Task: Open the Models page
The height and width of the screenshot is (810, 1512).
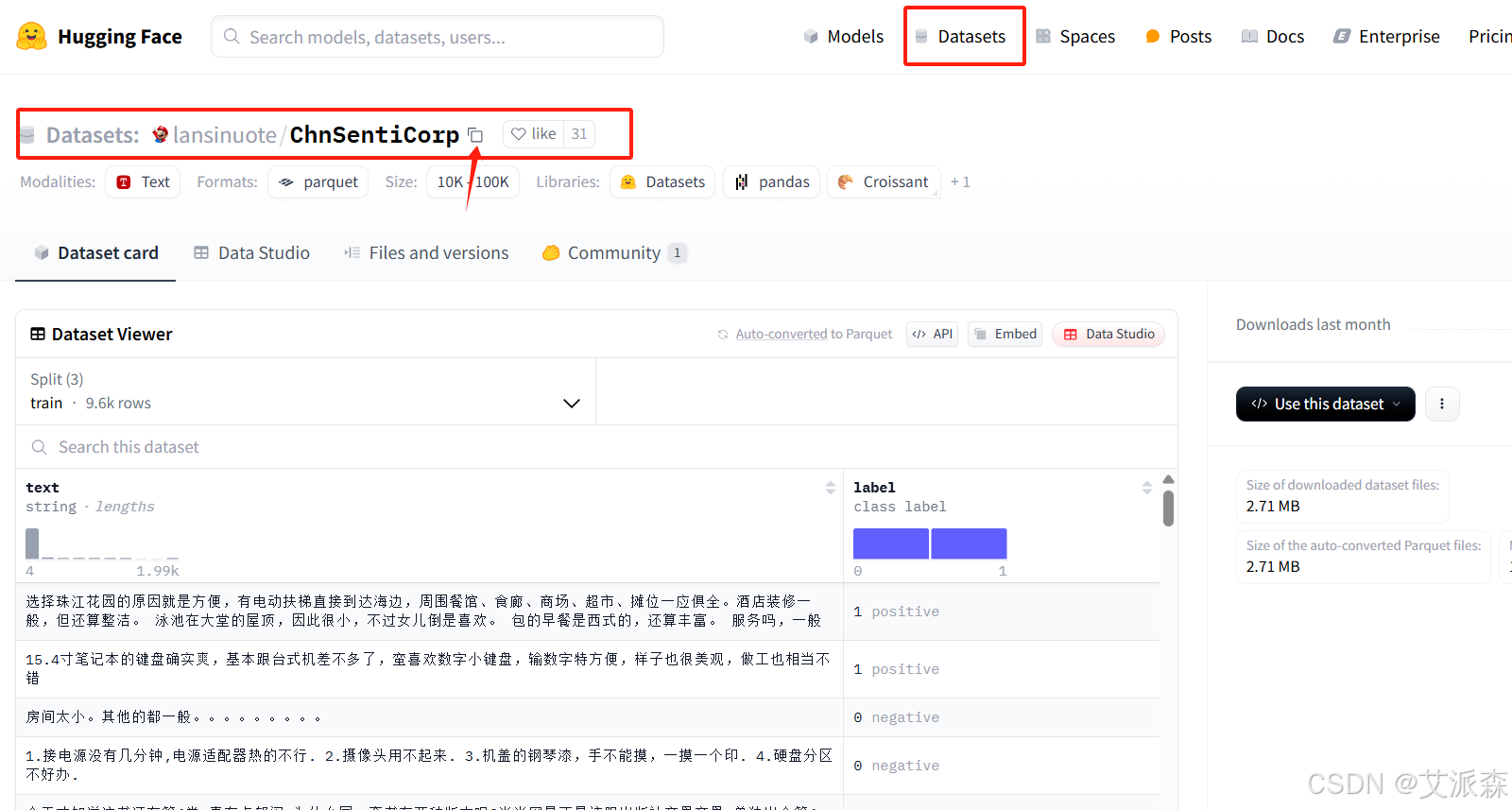Action: 844,37
